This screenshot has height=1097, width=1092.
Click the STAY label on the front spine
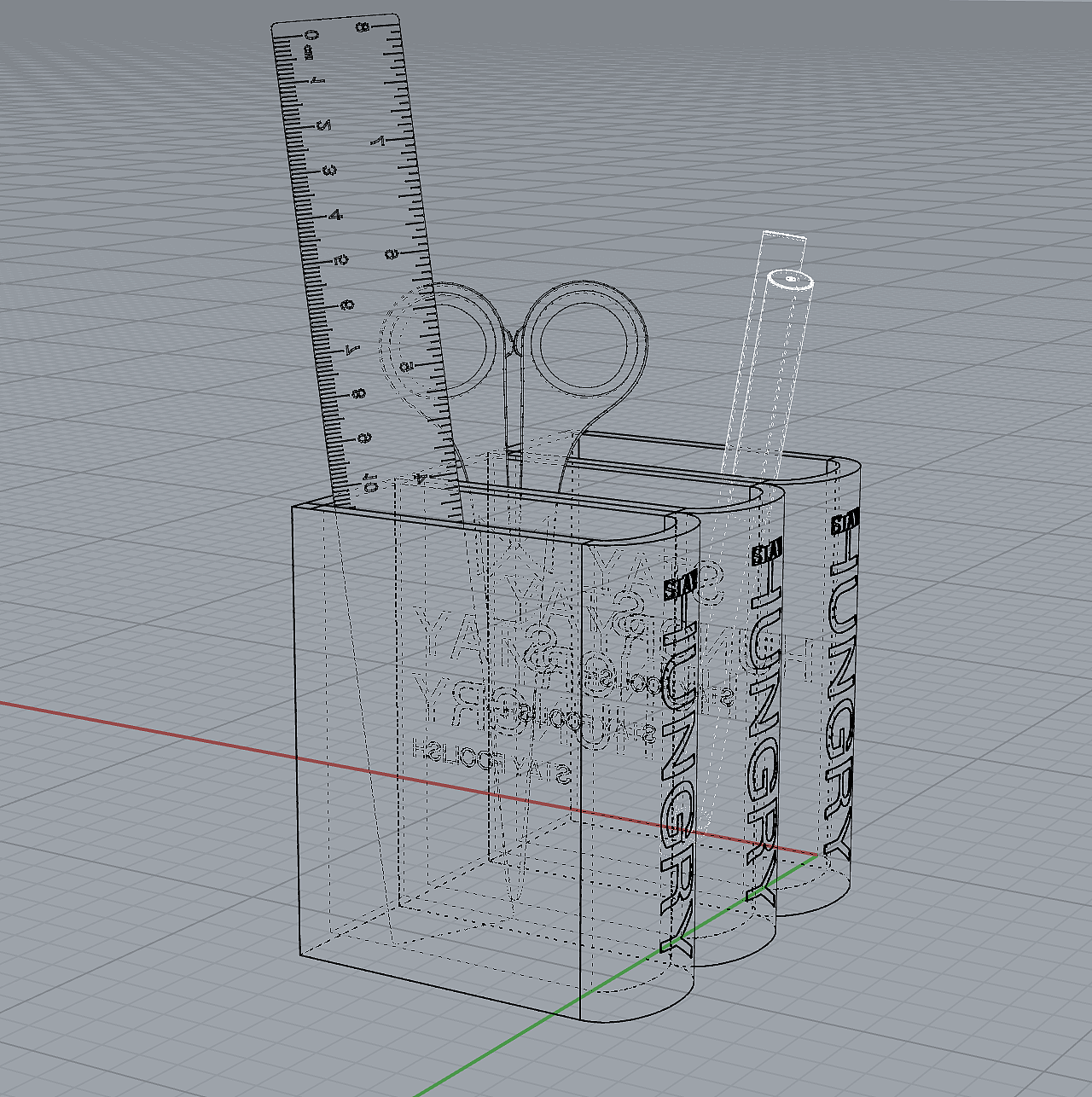coord(680,587)
